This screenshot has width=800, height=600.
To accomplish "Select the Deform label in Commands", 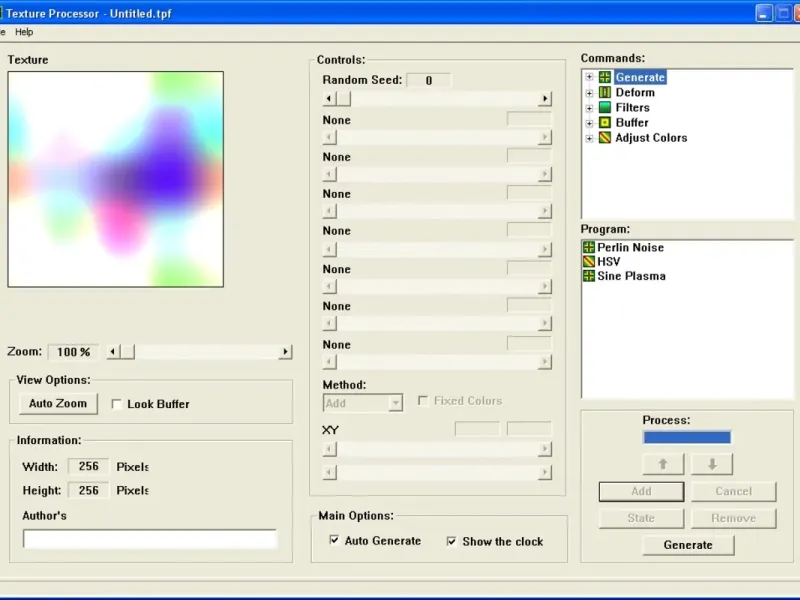I will 635,92.
